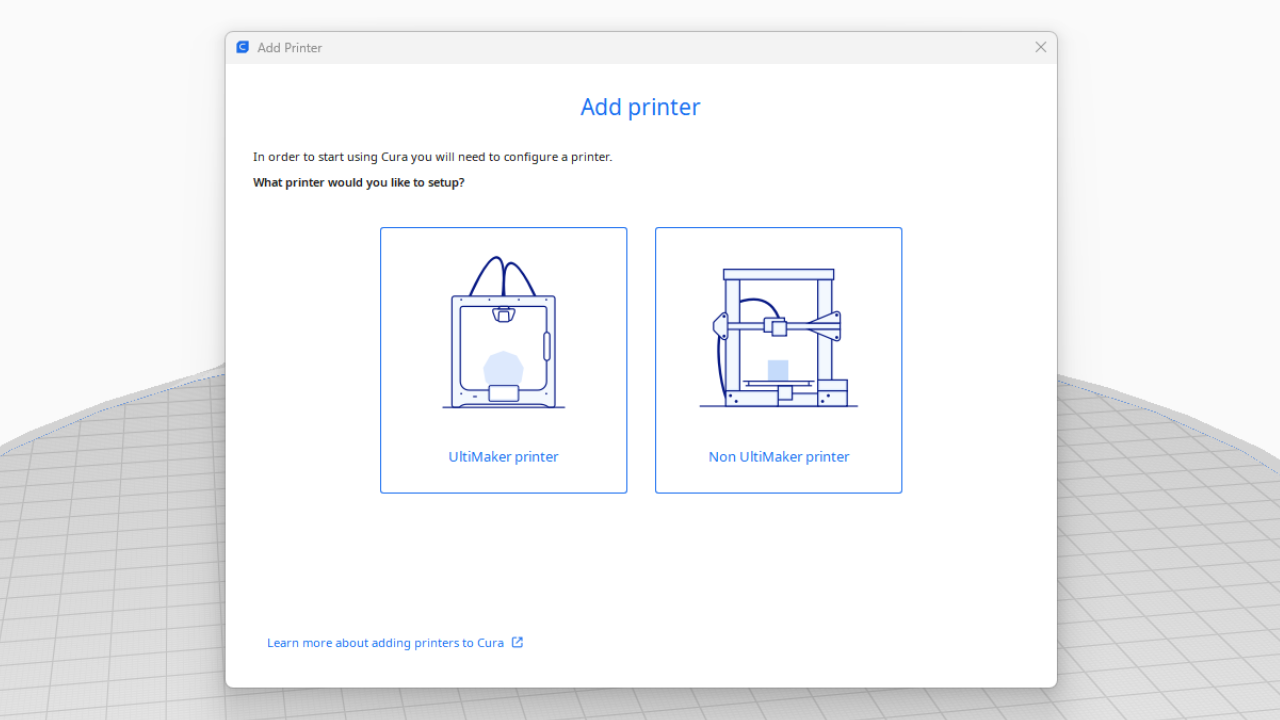This screenshot has width=1280, height=720.
Task: Select the UltiMaker printer illustration
Action: point(503,335)
